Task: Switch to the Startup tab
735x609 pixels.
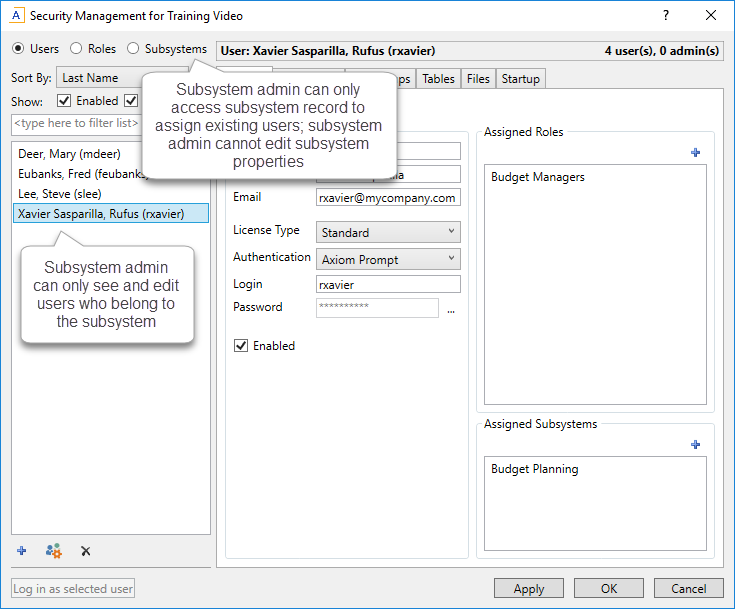Action: click(x=520, y=79)
